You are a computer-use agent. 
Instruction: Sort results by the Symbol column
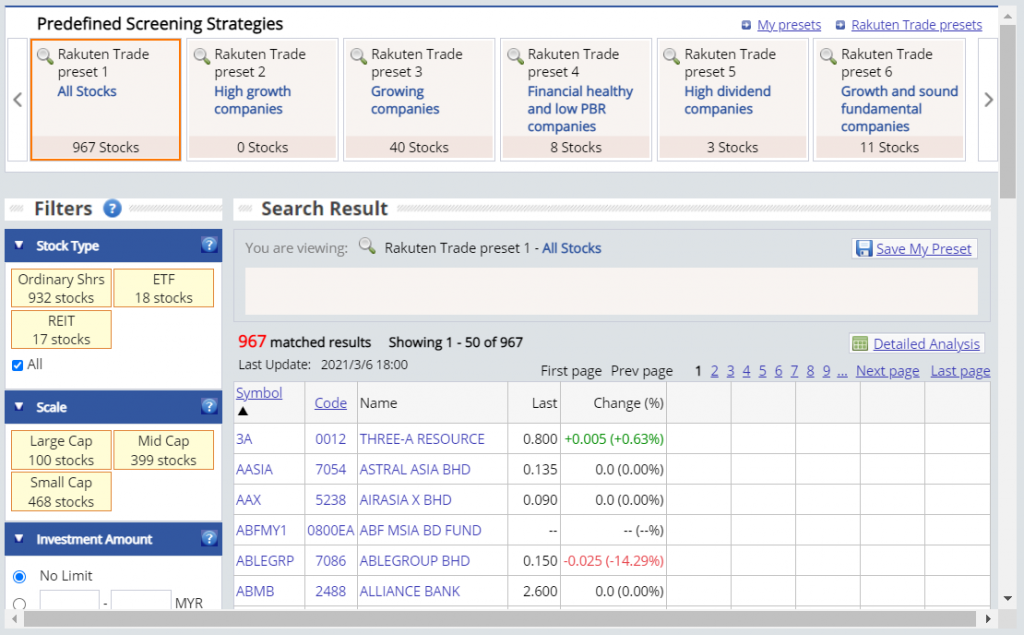coord(259,393)
